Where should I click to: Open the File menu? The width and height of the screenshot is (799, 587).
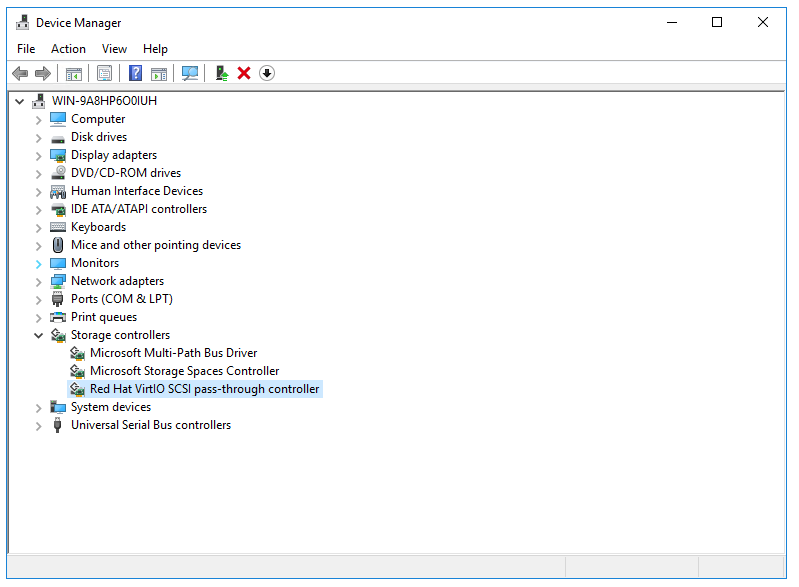pos(26,48)
